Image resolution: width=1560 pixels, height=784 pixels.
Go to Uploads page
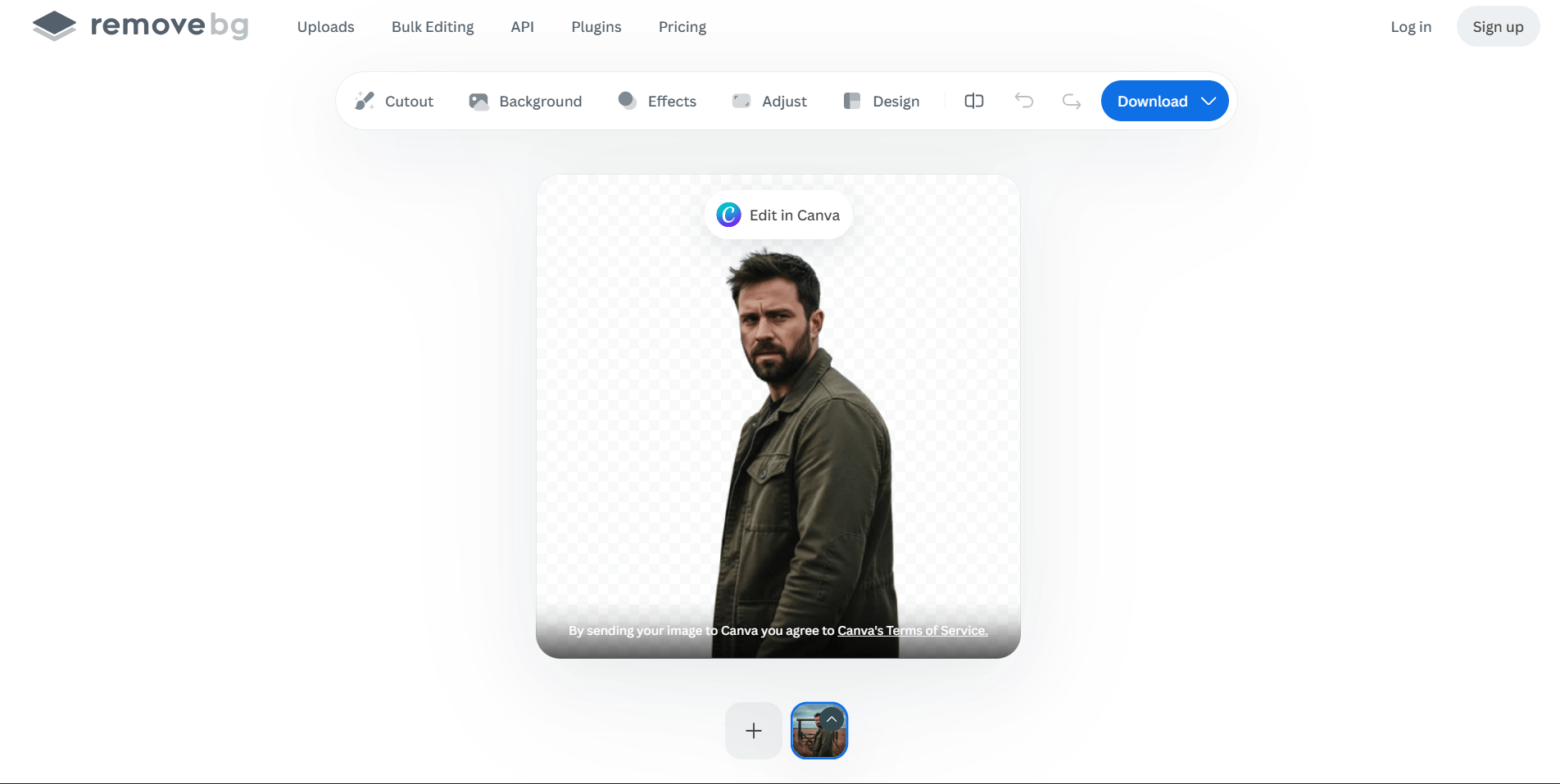(325, 27)
